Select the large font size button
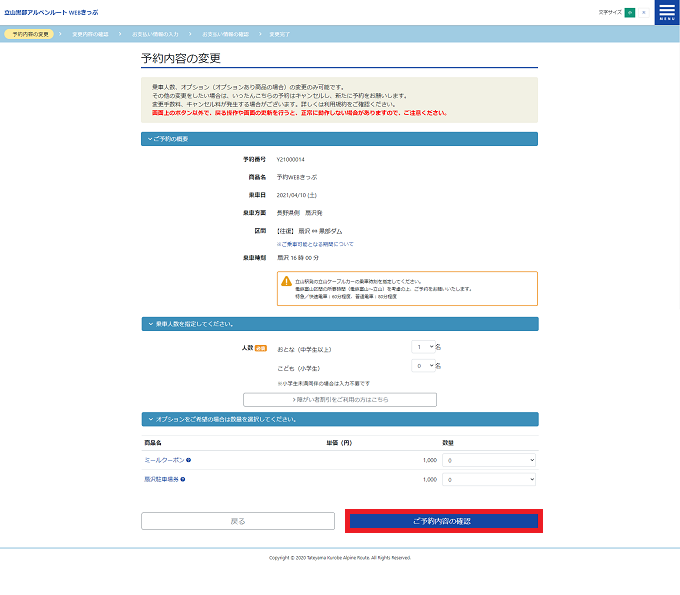 (x=644, y=13)
